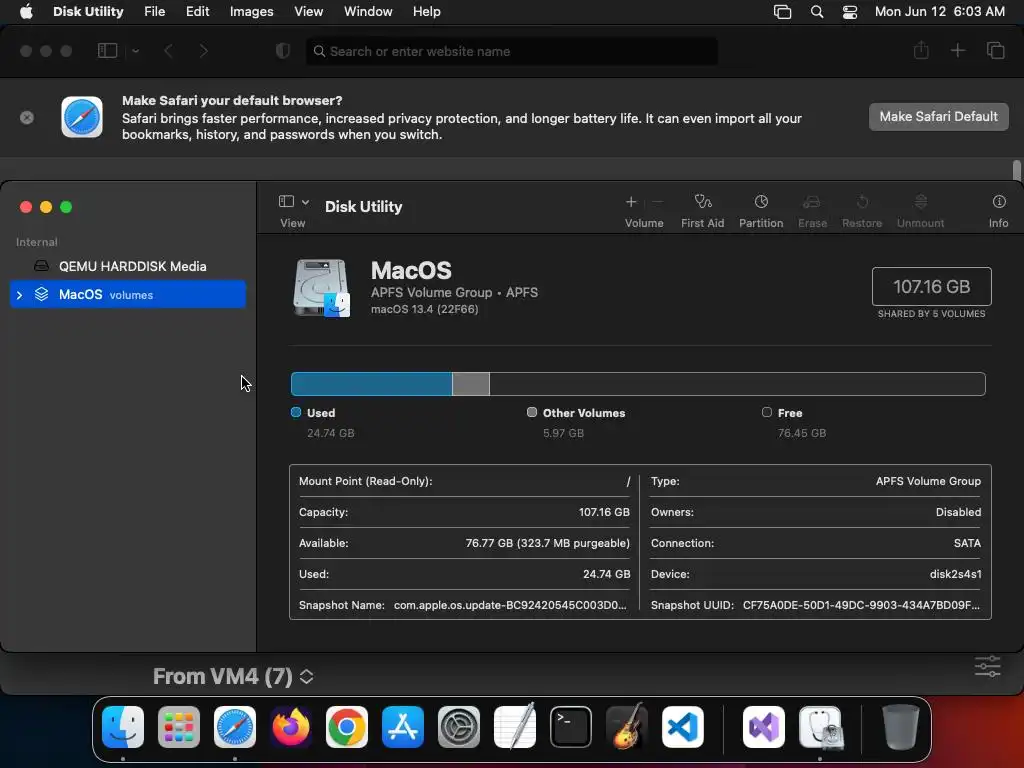
Task: Click the MacOS disk drive icon
Action: point(321,288)
